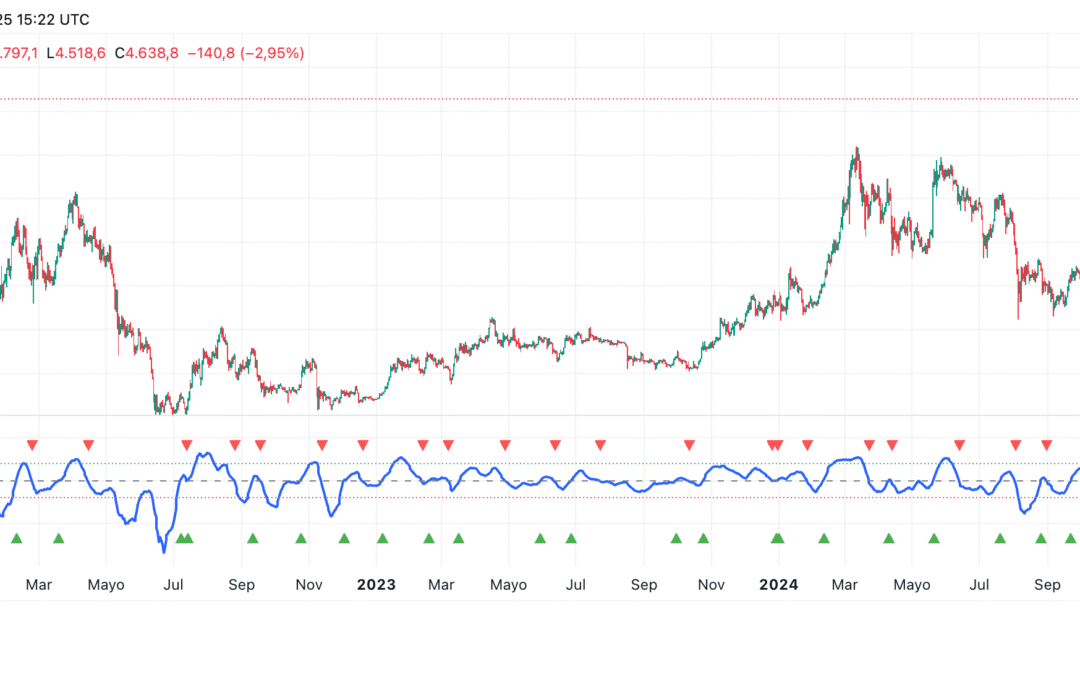
Task: Select the red dotted horizontal line at top
Action: [x=540, y=99]
